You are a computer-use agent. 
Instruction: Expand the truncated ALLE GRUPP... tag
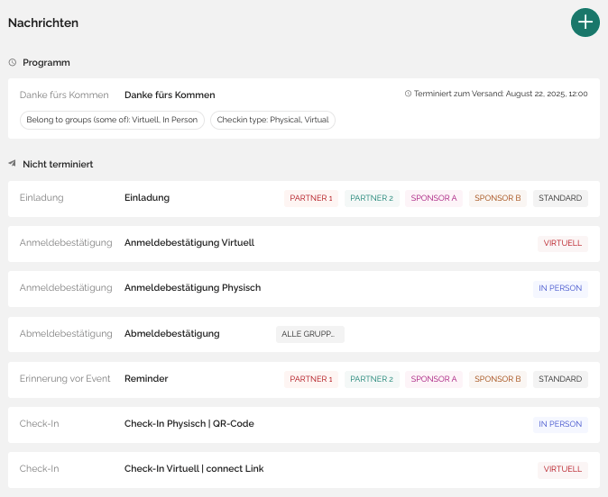(x=310, y=334)
